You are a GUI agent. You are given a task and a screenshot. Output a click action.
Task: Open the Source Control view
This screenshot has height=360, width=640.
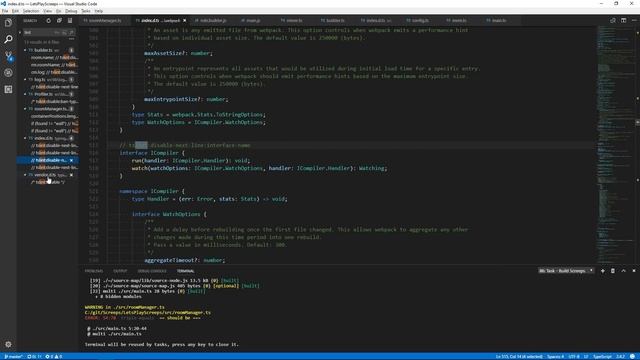(x=8, y=56)
